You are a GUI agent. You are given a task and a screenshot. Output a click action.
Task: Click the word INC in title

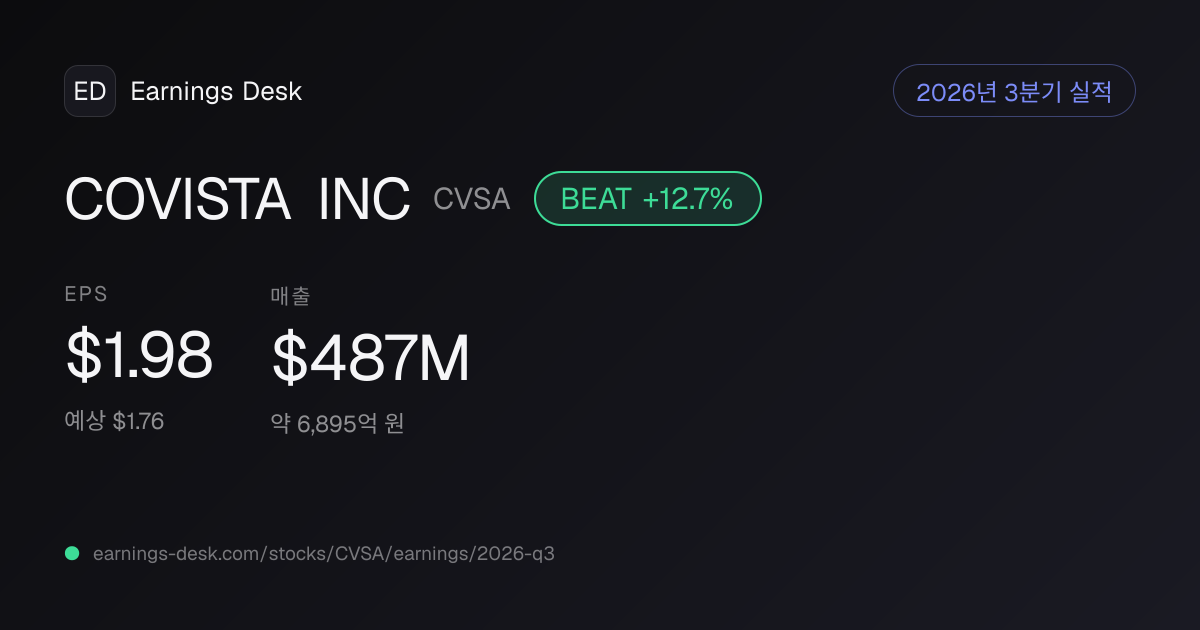364,199
